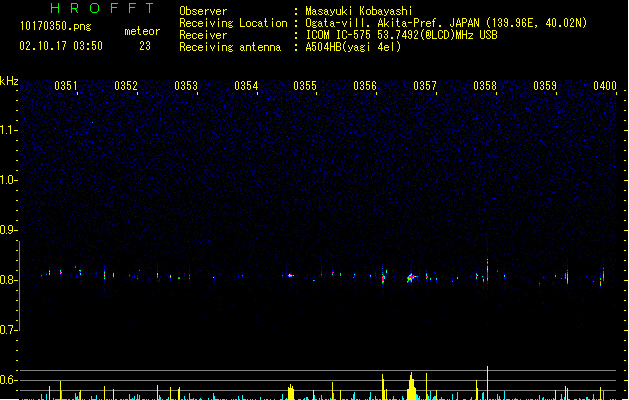Click the 0400 time marker
Viewport: 629px width, 400px height.
(x=605, y=86)
